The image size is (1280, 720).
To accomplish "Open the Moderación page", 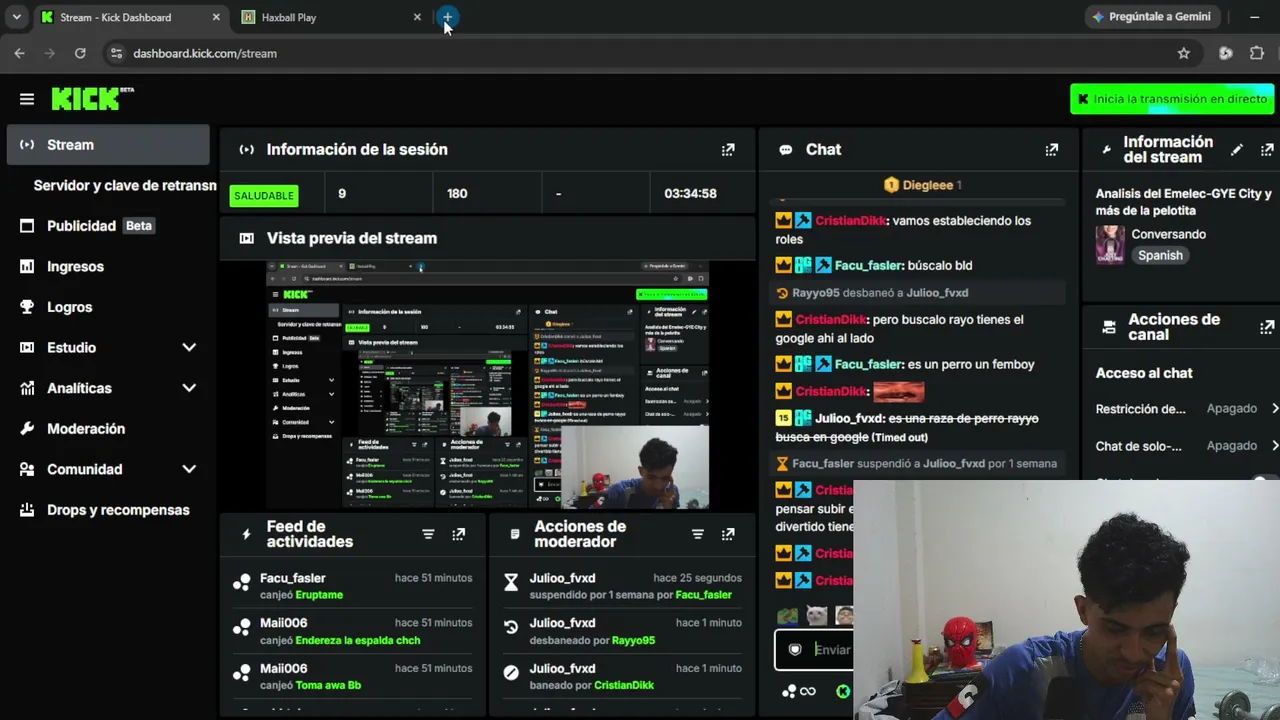I will [x=108, y=428].
